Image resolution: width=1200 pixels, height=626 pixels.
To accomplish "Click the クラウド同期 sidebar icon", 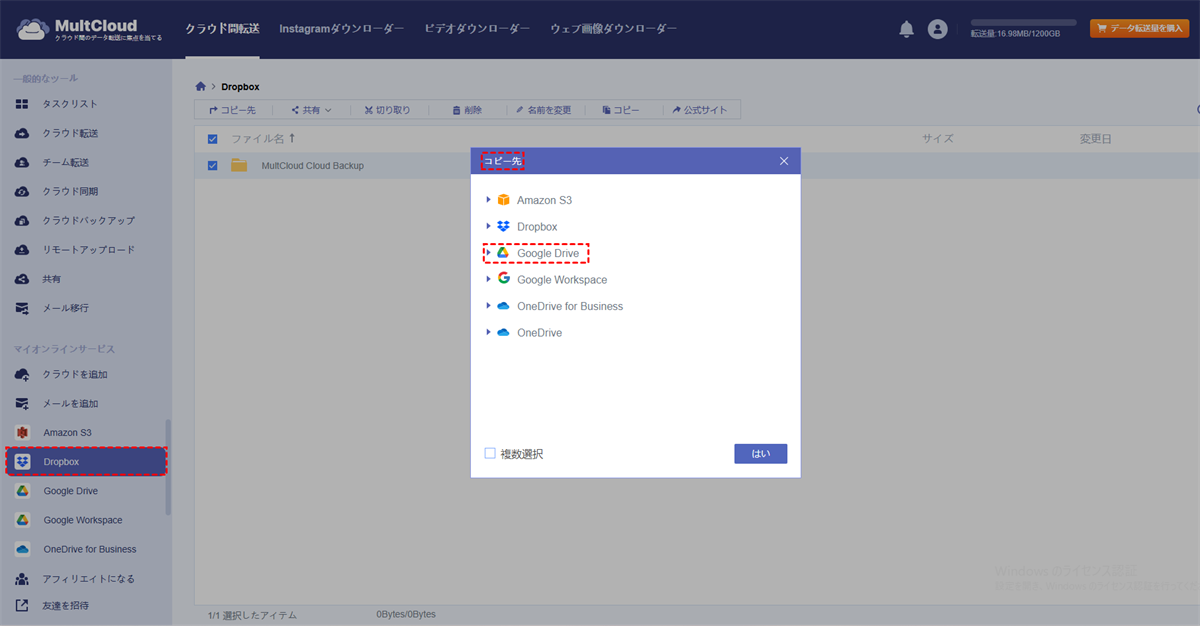I will click(22, 191).
